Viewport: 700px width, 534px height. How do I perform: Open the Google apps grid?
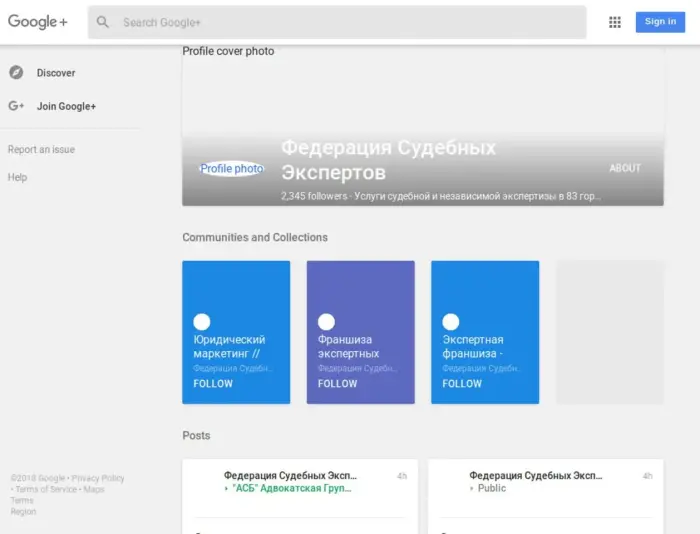(615, 22)
